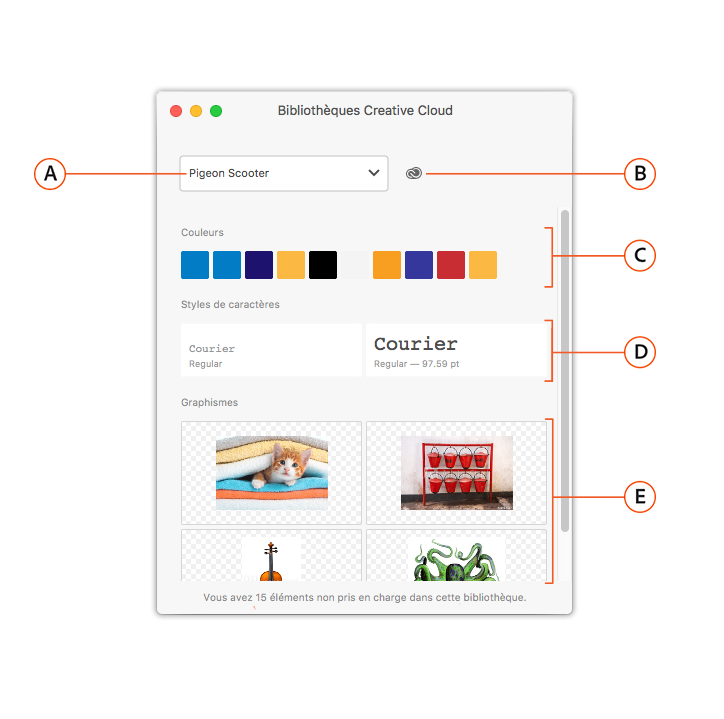Image resolution: width=724 pixels, height=719 pixels.
Task: Maximize the window with green button
Action: tap(216, 111)
